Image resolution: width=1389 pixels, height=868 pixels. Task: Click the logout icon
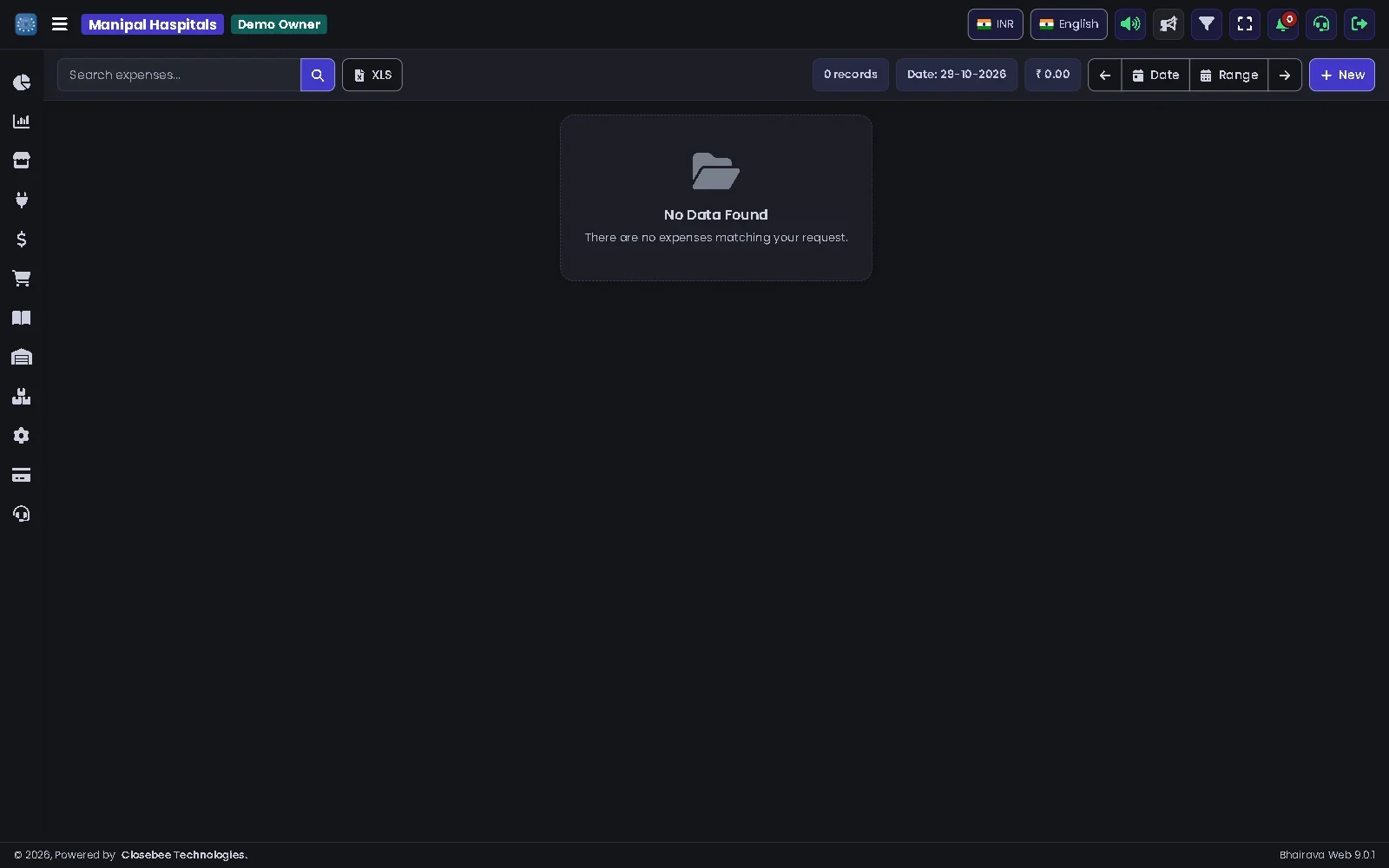click(1359, 24)
